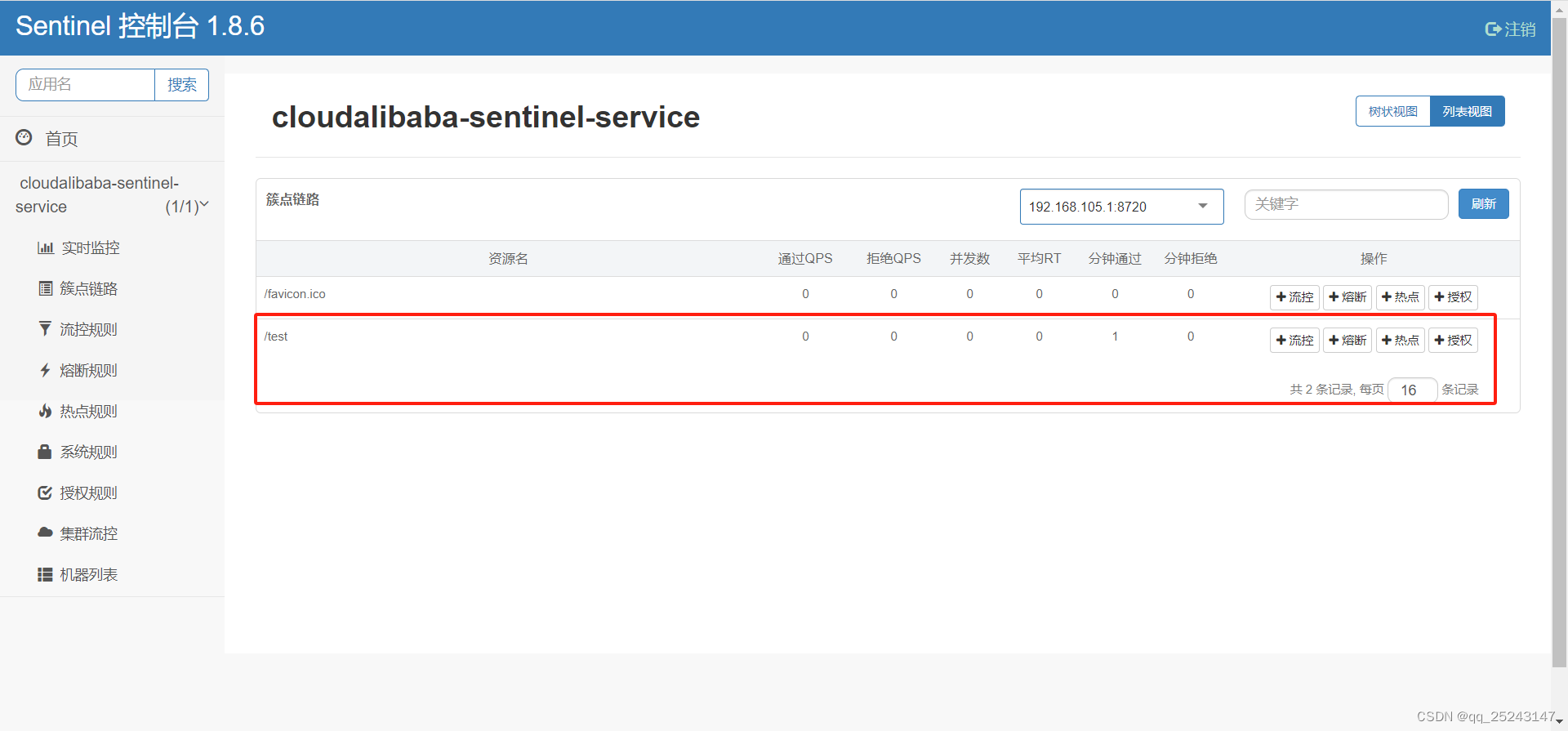Click the 操作 column header
Image resolution: width=1568 pixels, height=731 pixels.
[1374, 259]
